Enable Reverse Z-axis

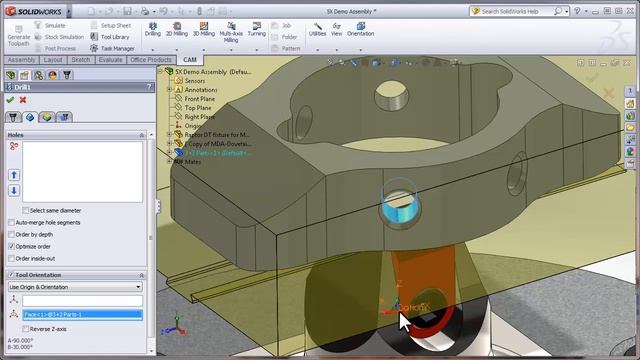click(x=26, y=329)
